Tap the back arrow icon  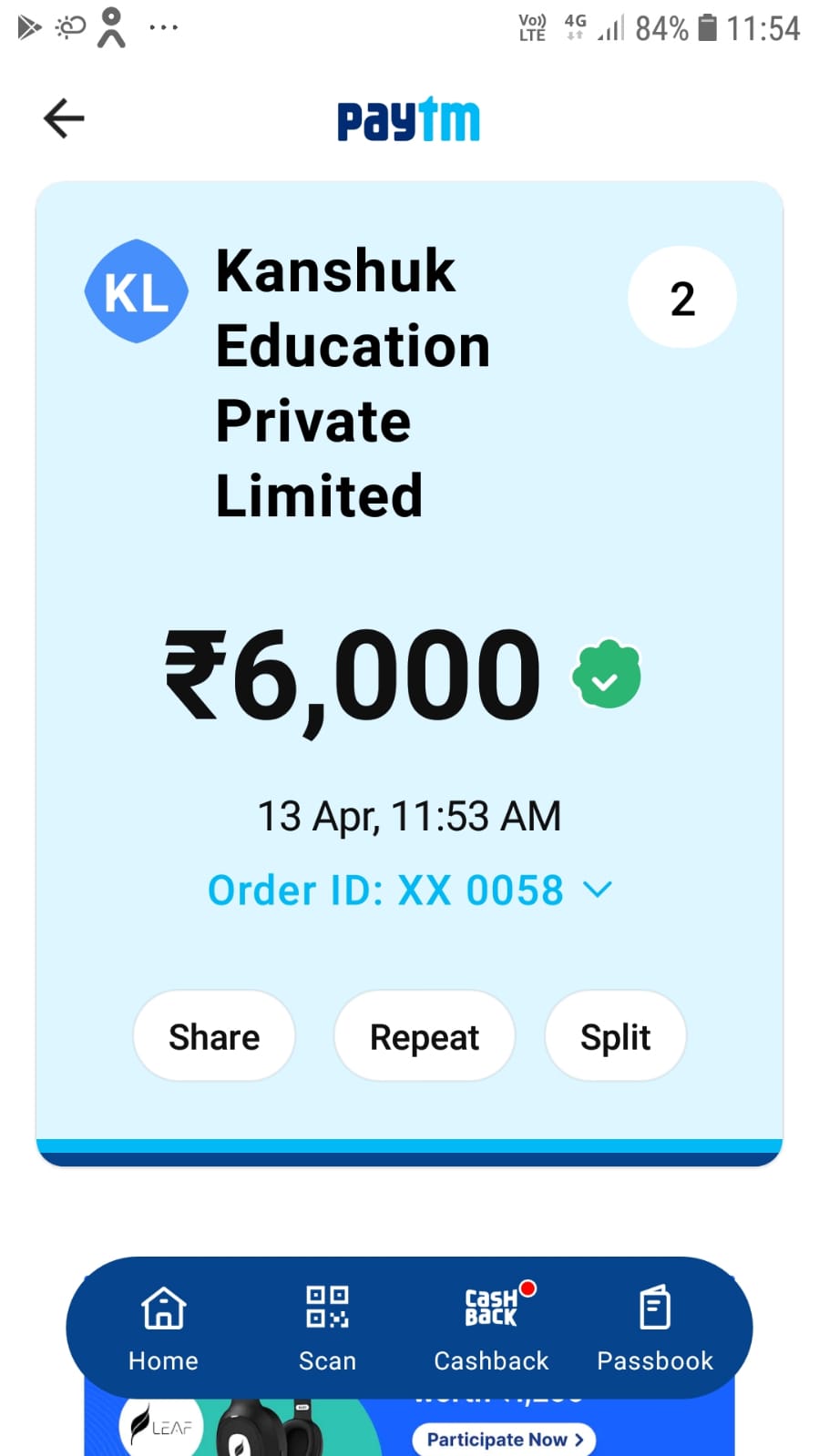pyautogui.click(x=64, y=118)
